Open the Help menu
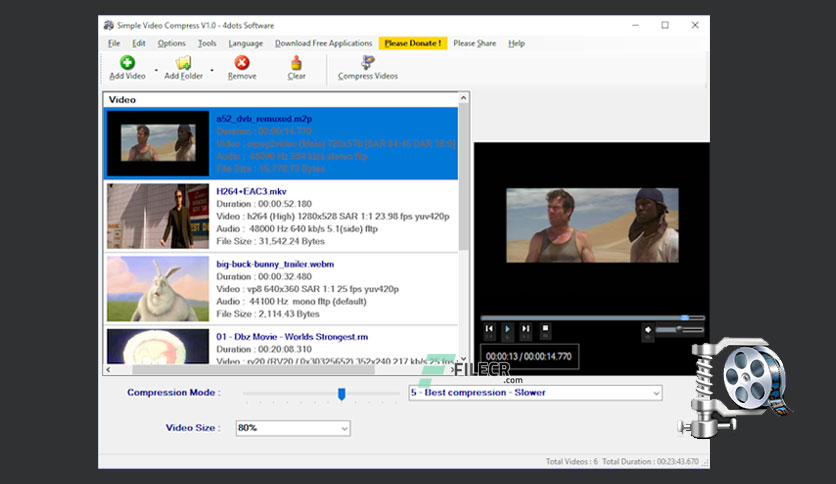Screen dimensions: 836x484 (x=516, y=43)
